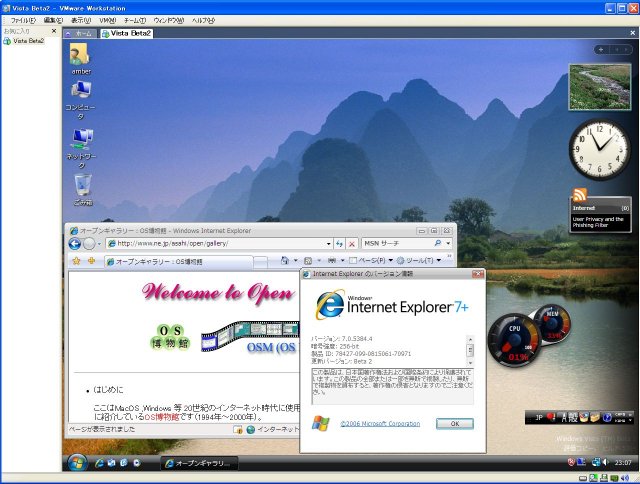Switch to the ホーム tab

[x=80, y=33]
